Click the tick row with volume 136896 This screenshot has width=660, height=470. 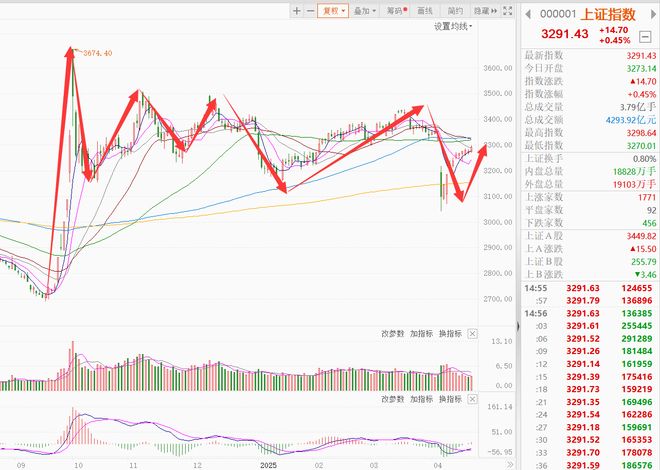tap(590, 301)
